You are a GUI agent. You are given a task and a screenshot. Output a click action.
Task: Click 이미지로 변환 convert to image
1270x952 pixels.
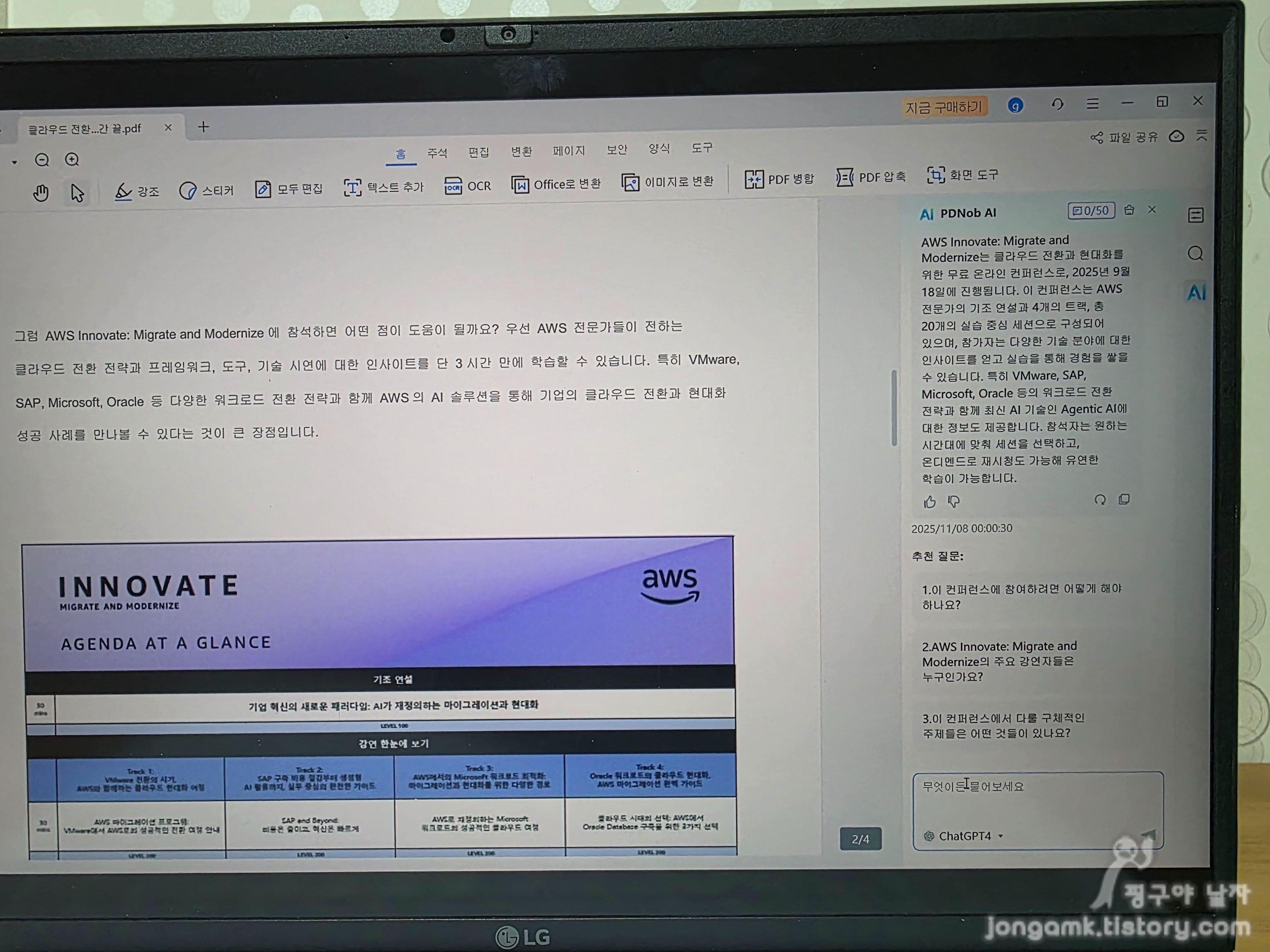[x=667, y=182]
